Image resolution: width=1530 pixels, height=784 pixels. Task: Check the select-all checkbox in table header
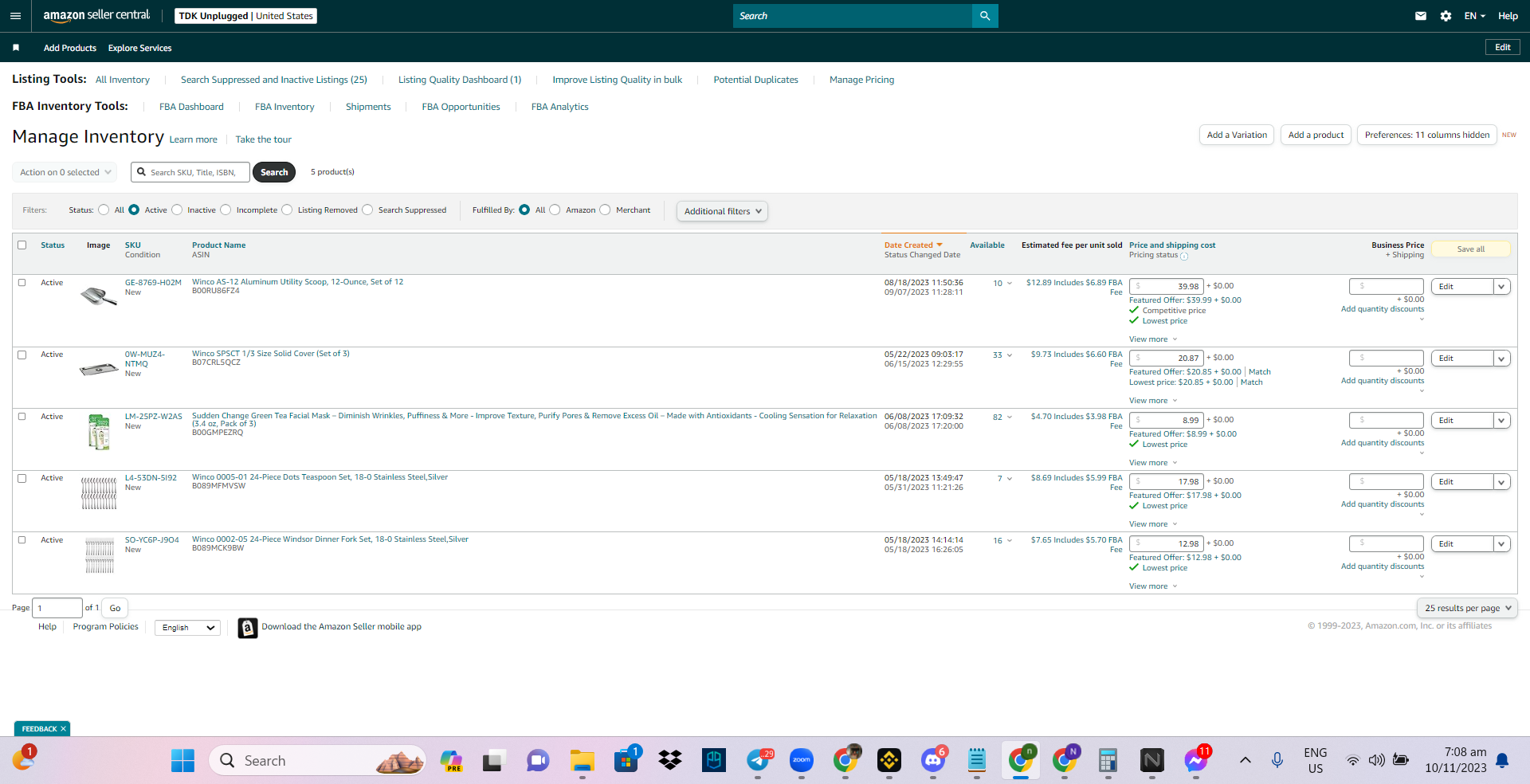click(x=22, y=245)
